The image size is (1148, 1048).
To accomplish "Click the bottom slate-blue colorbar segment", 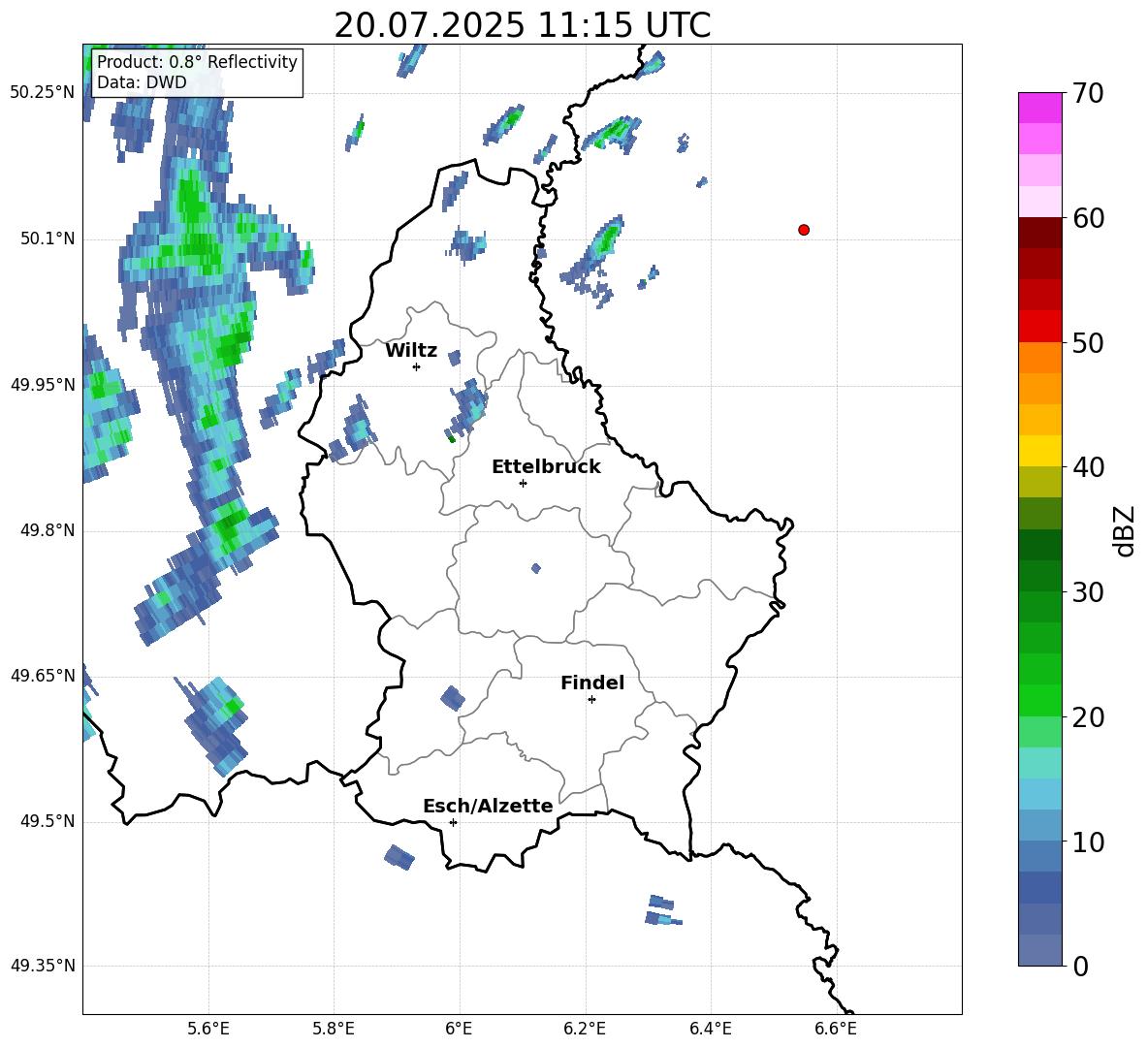I will [1039, 950].
